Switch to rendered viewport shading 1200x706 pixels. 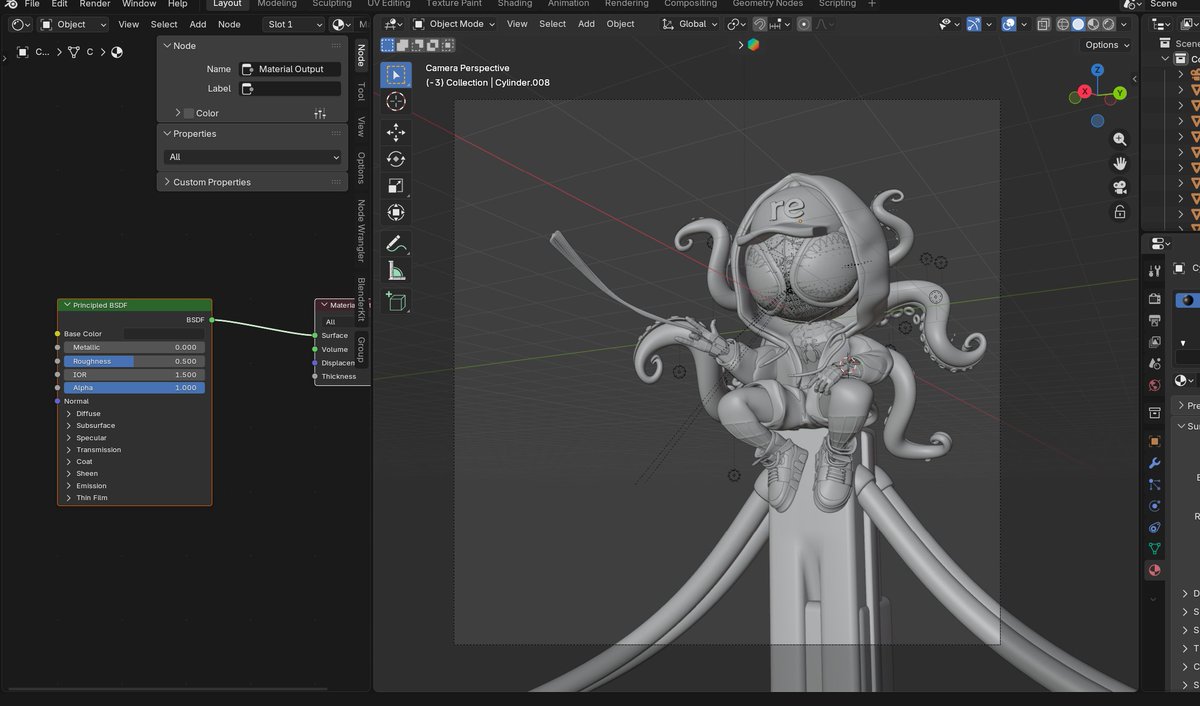pos(1108,24)
